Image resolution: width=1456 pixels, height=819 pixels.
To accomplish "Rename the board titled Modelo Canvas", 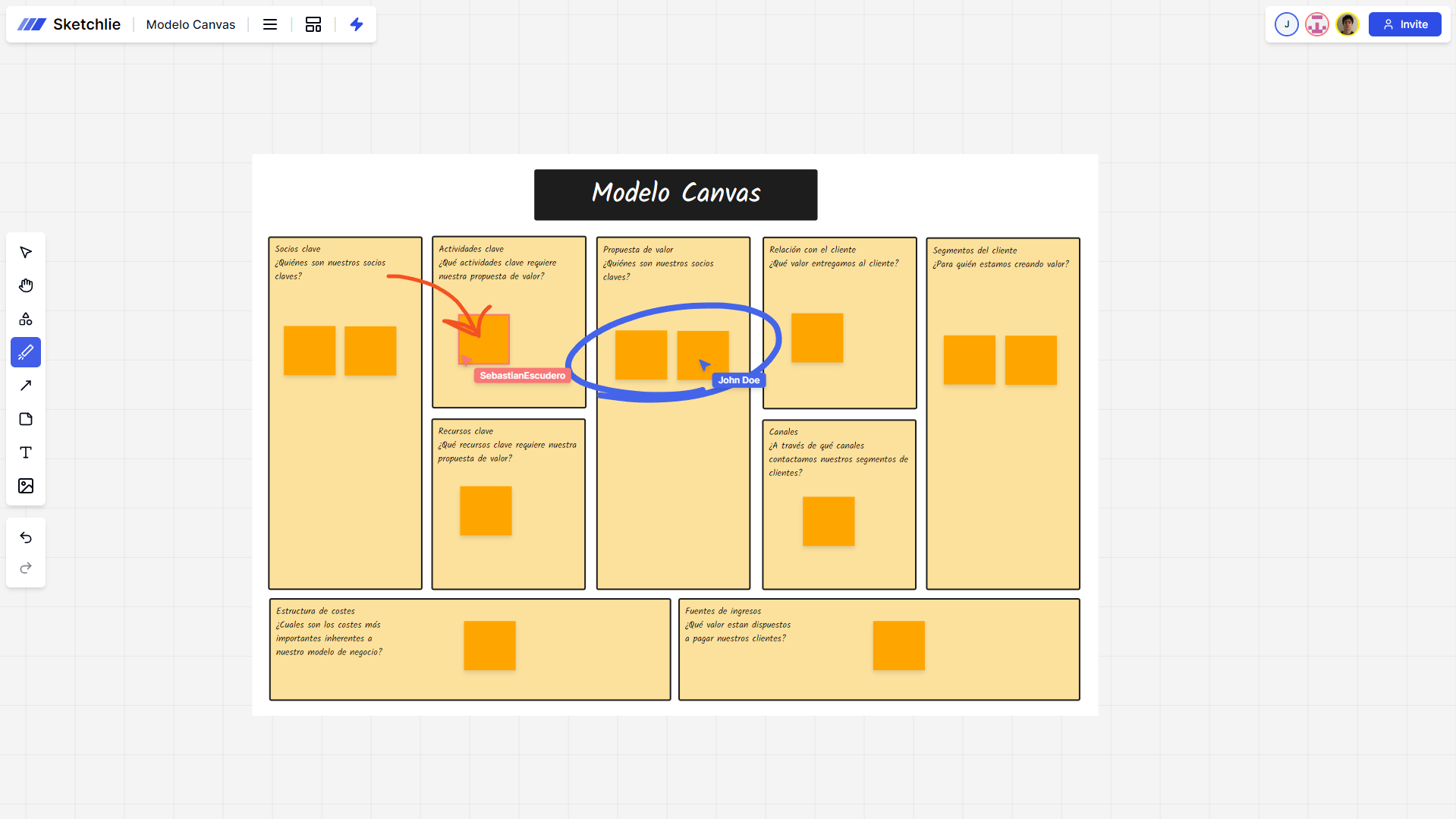I will (190, 24).
